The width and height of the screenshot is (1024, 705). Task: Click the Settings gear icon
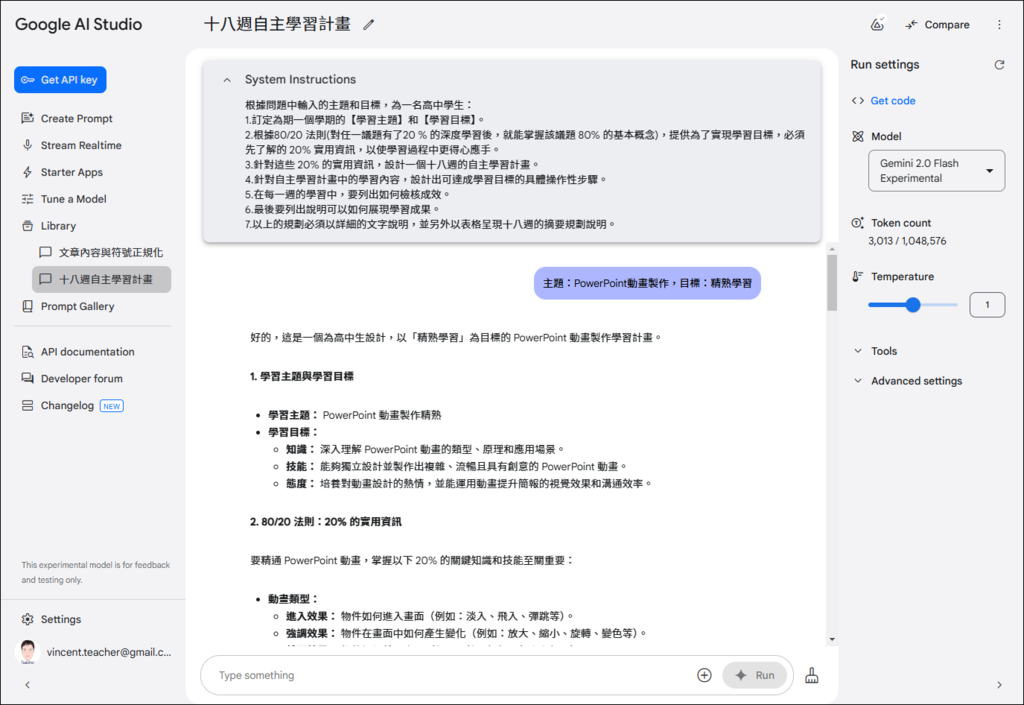pyautogui.click(x=27, y=619)
